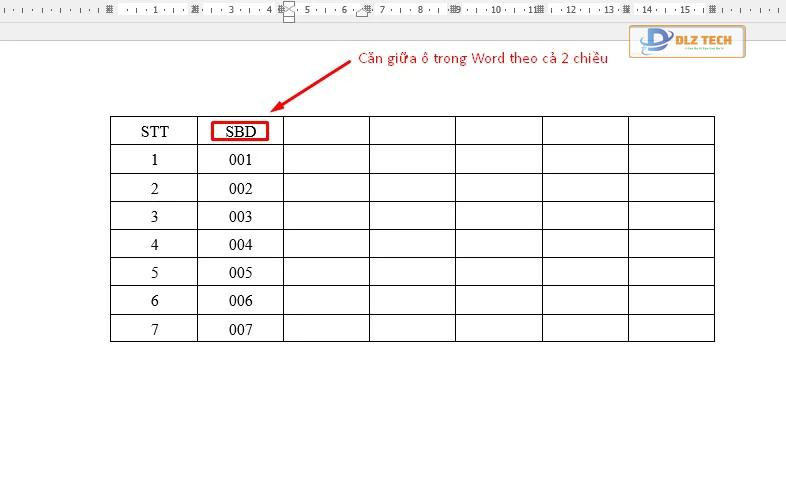Click the red annotation text about centering in Word

[483, 59]
